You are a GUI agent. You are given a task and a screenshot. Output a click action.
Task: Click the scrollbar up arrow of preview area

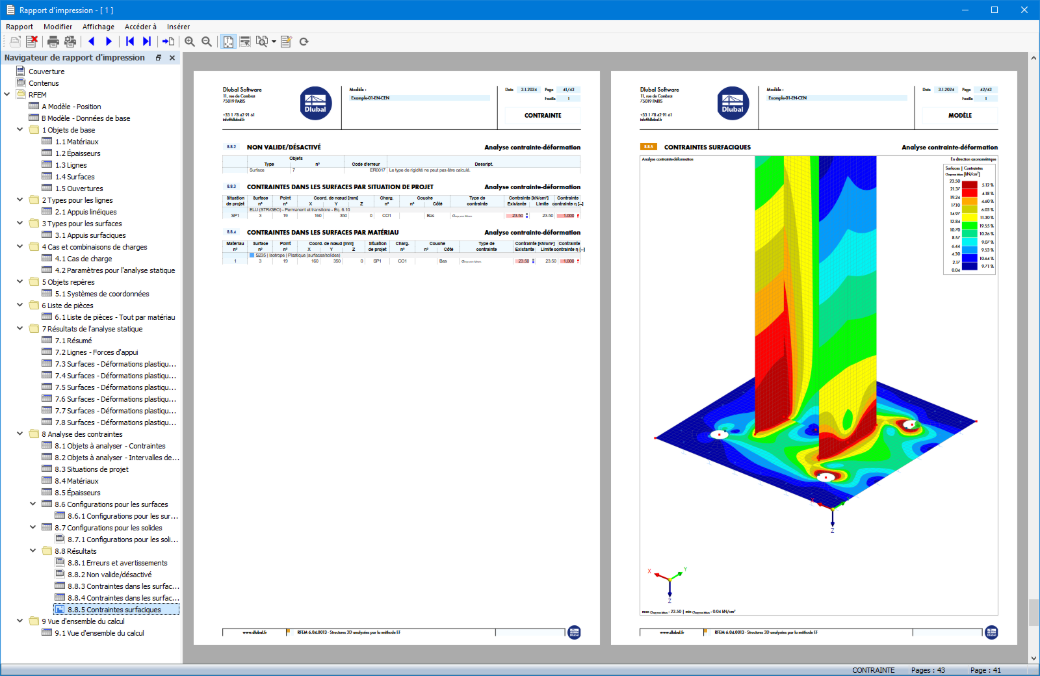[1033, 58]
